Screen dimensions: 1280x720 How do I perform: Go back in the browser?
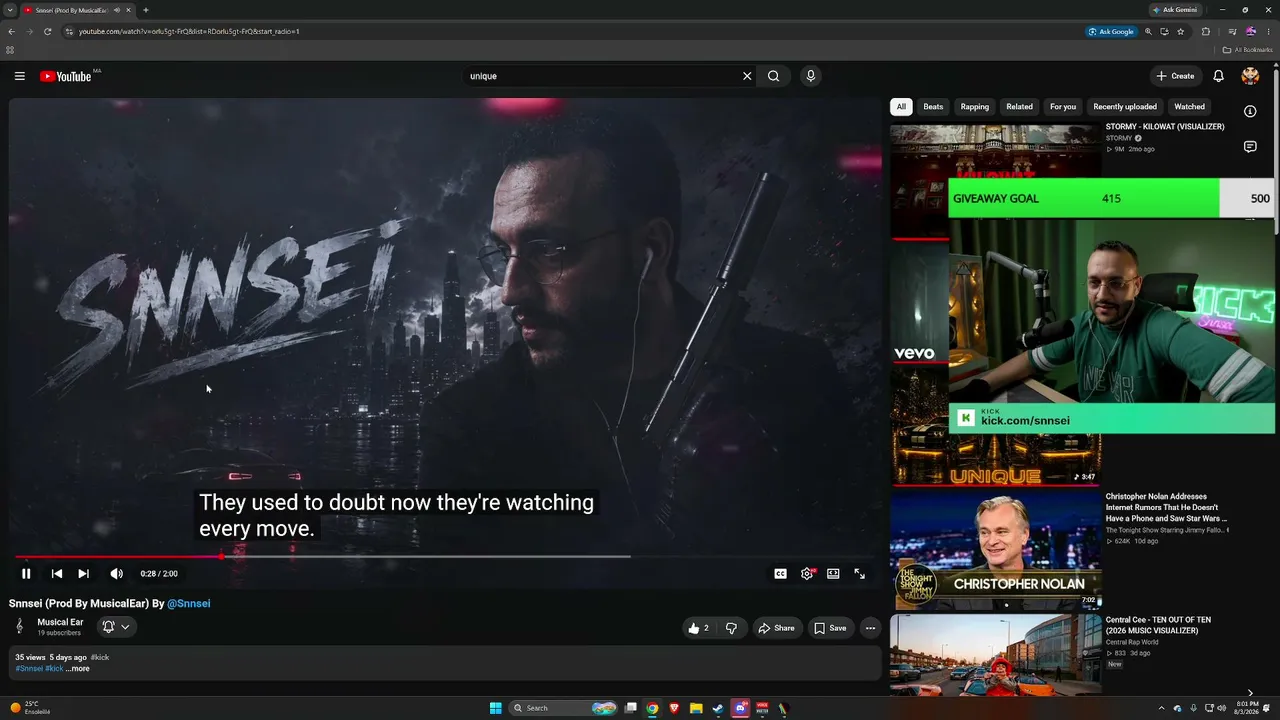point(11,31)
